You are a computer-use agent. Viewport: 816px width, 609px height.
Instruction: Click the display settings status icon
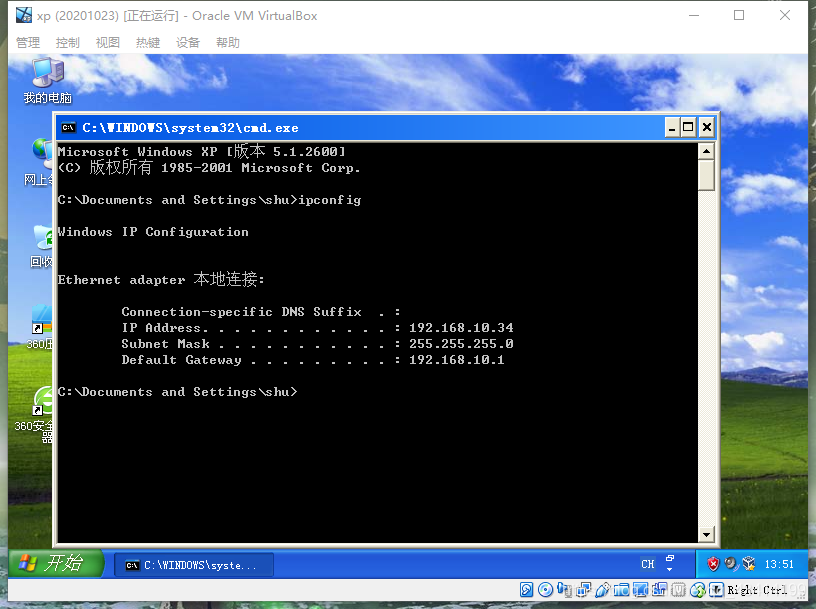point(640,589)
